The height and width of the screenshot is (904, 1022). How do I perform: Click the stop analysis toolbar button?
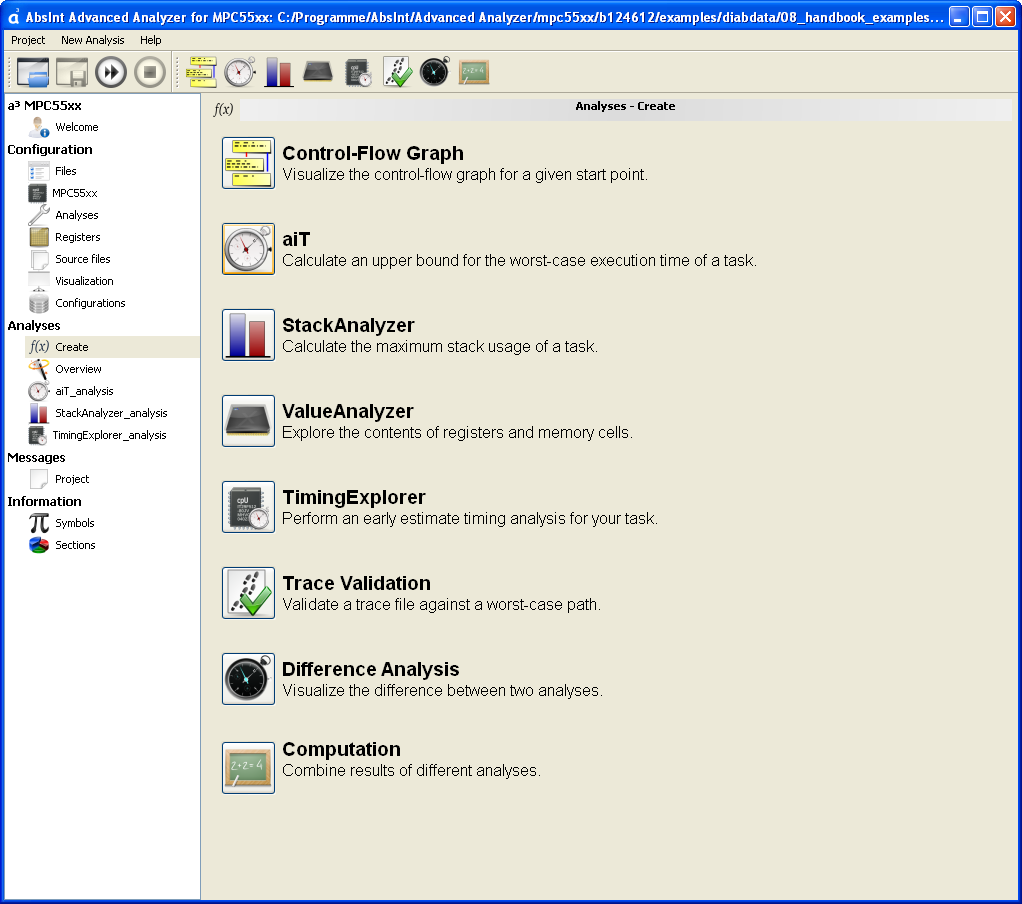pos(150,72)
